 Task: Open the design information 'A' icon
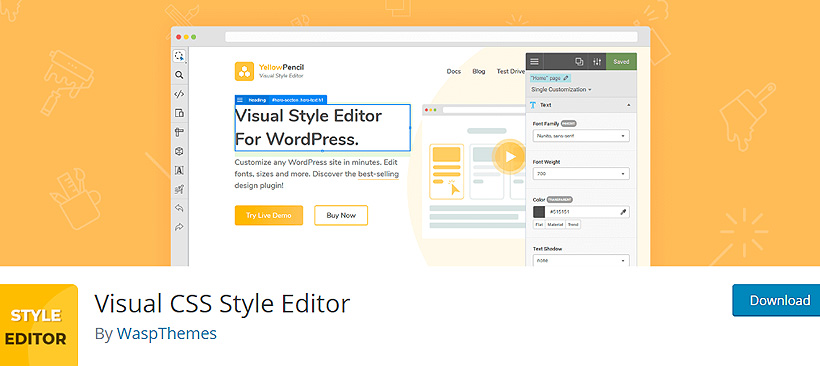[179, 170]
